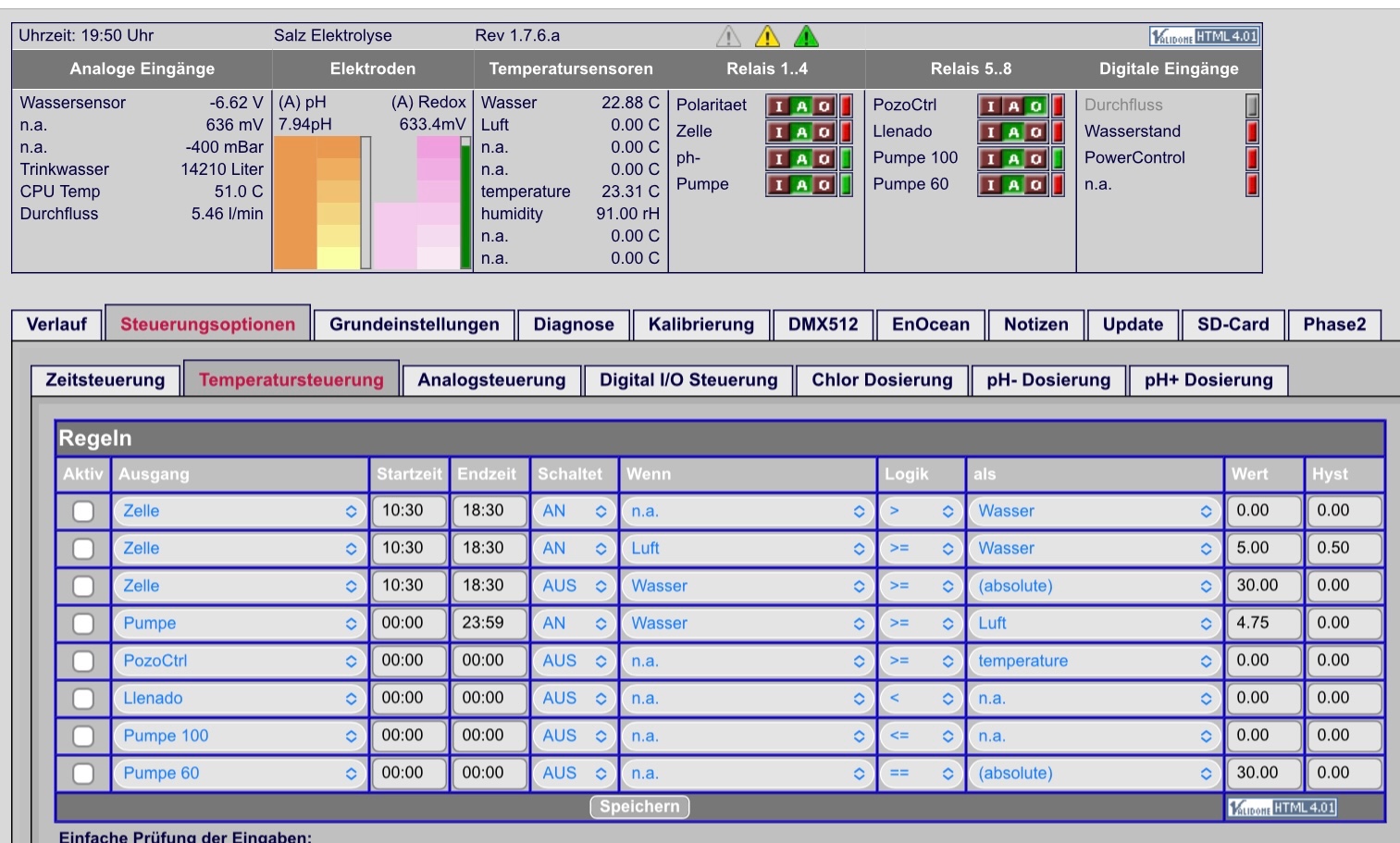Open the als dropdown showing temperature
Image resolution: width=1400 pixels, height=843 pixels.
pyautogui.click(x=1095, y=661)
